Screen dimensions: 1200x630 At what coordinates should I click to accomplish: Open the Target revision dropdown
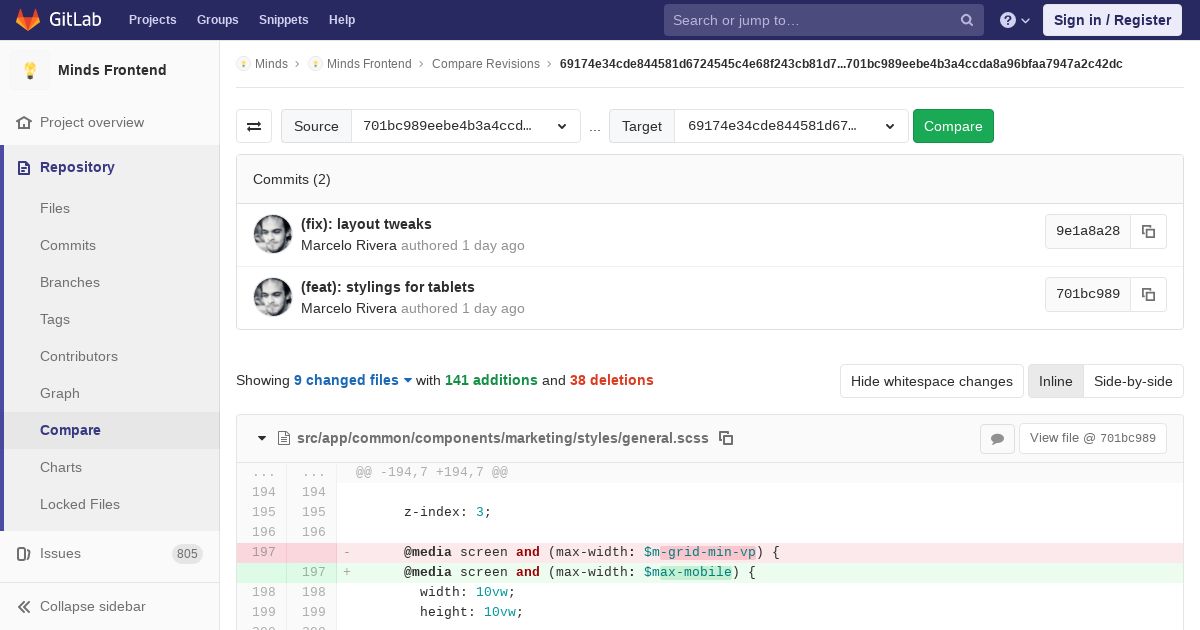(x=790, y=126)
